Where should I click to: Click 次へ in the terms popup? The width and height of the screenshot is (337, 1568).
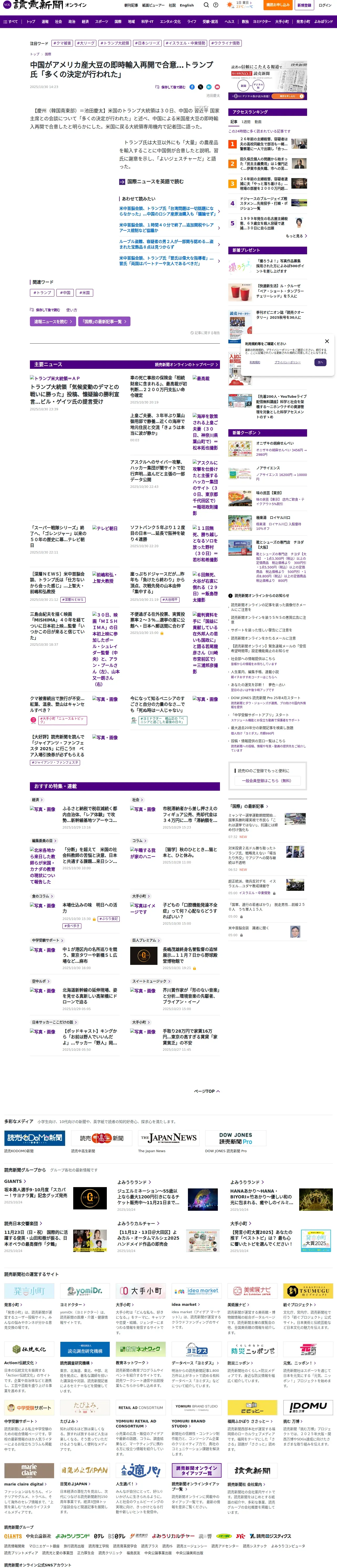pos(320,362)
